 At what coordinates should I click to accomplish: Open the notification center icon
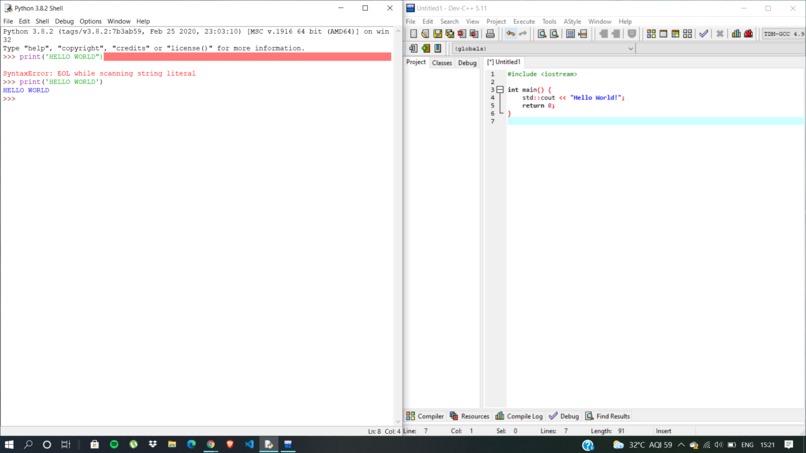(789, 445)
